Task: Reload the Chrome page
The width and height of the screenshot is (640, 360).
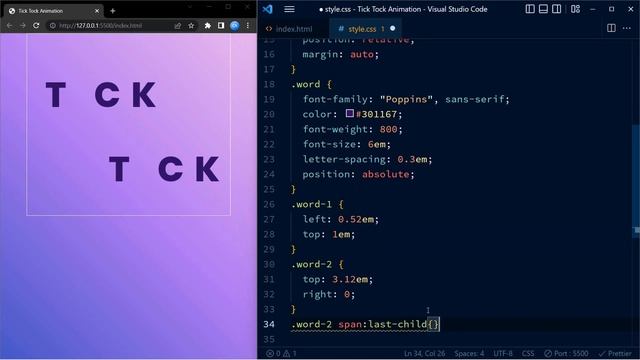Action: point(36,25)
